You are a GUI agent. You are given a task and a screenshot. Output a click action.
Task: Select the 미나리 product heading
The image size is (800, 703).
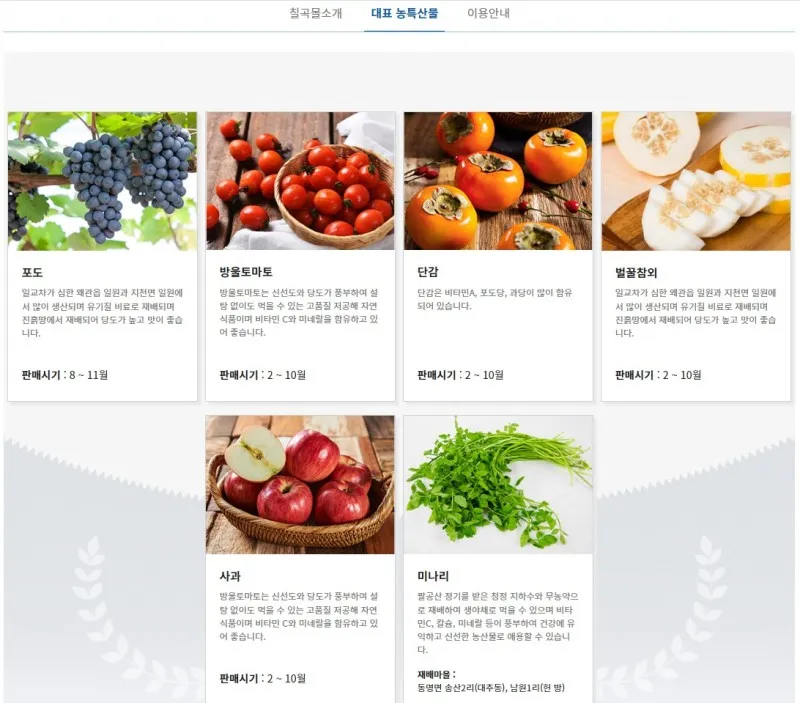click(433, 576)
